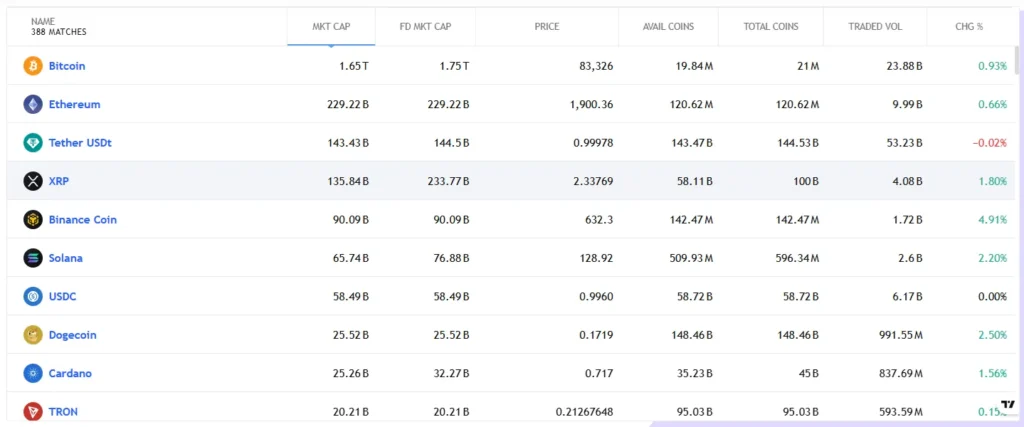Screen dimensions: 1024x427
Task: Click the XRP logo icon
Action: coord(33,181)
